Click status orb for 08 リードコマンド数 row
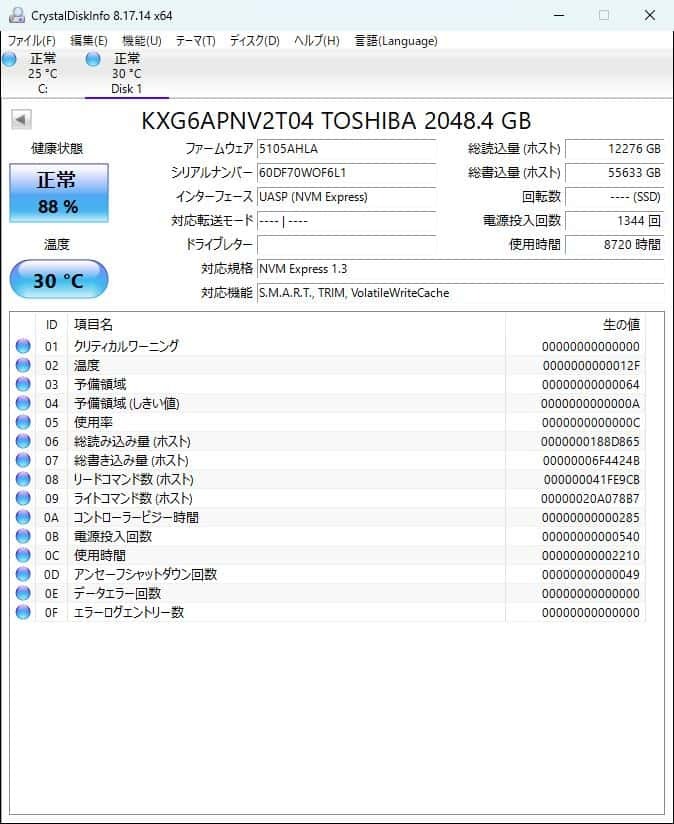This screenshot has height=824, width=674. (x=23, y=479)
